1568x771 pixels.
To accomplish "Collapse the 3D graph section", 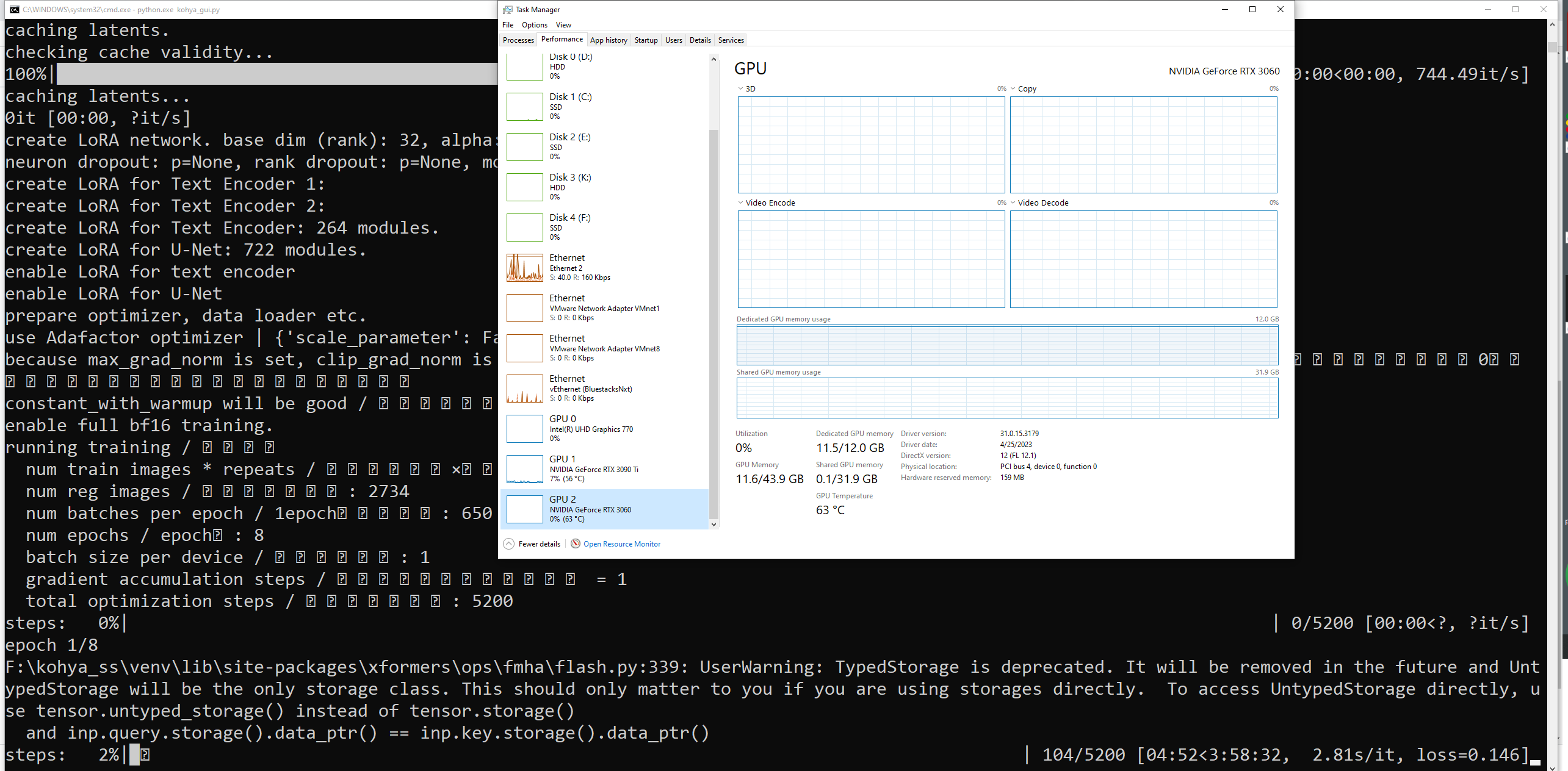I will tap(741, 88).
